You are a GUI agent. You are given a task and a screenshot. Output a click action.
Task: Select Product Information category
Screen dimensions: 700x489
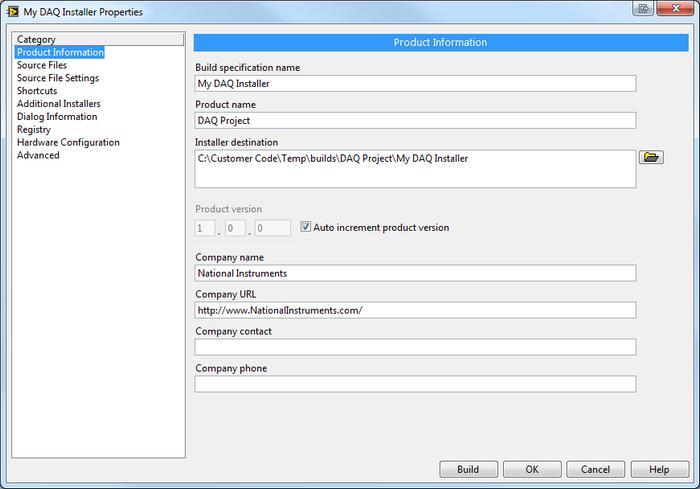pos(60,52)
